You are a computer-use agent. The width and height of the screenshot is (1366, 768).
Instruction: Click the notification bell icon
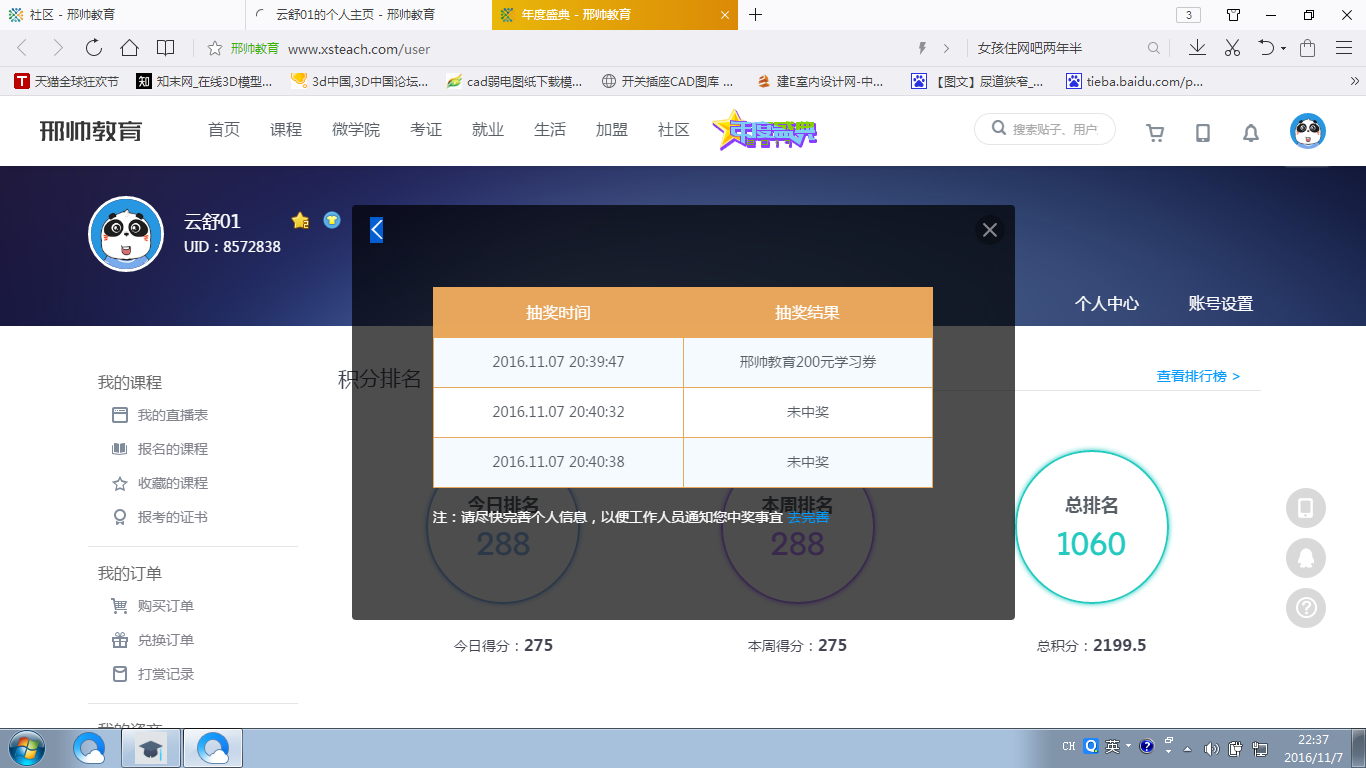pos(1250,131)
